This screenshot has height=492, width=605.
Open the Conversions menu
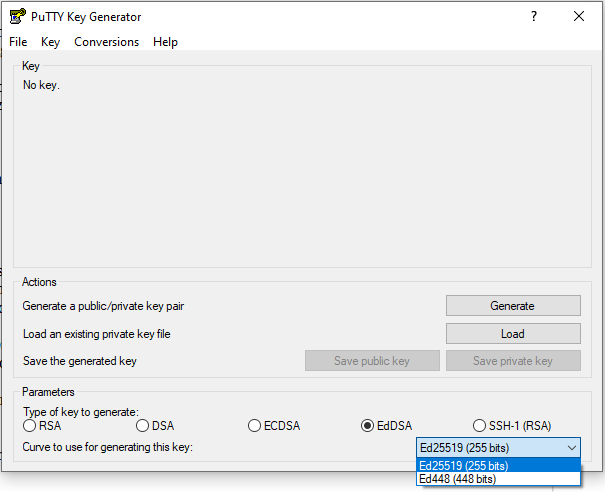pyautogui.click(x=107, y=42)
